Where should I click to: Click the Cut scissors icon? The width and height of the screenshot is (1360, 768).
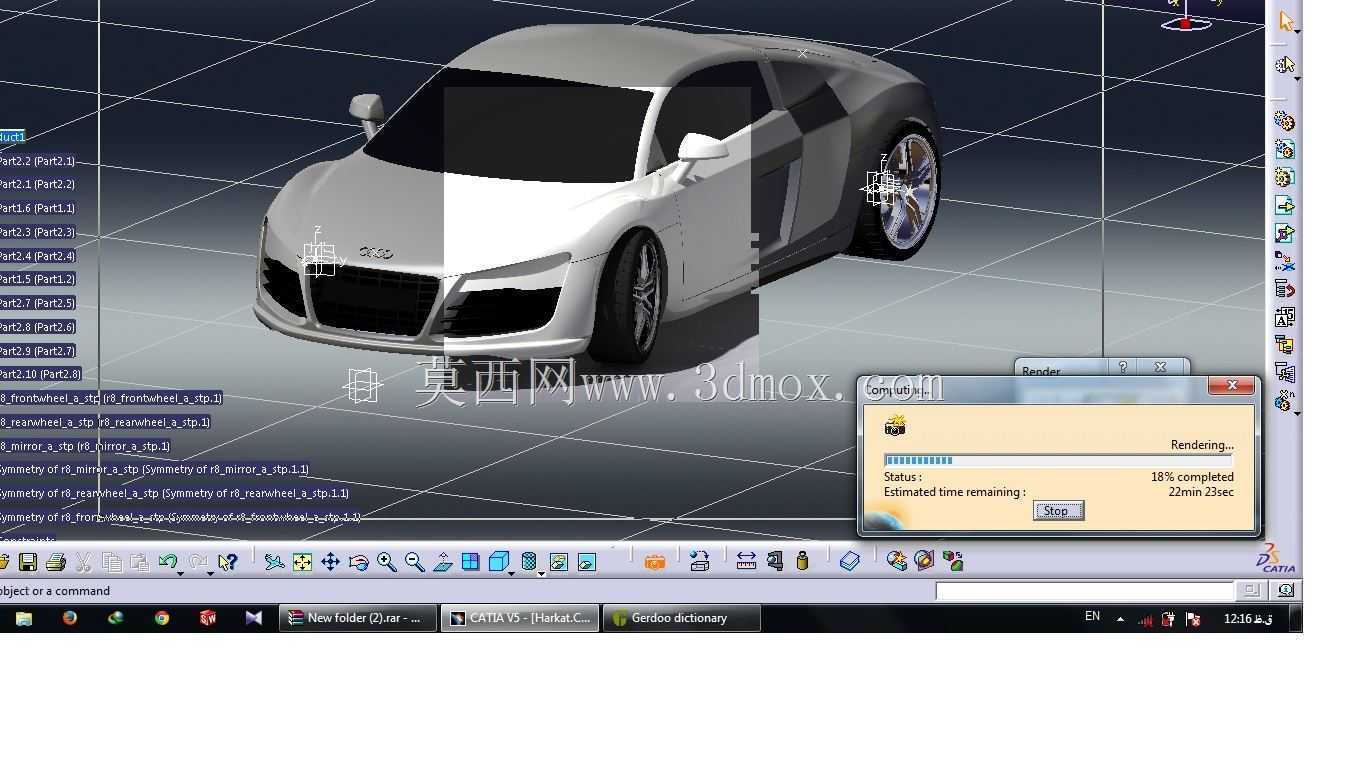84,562
